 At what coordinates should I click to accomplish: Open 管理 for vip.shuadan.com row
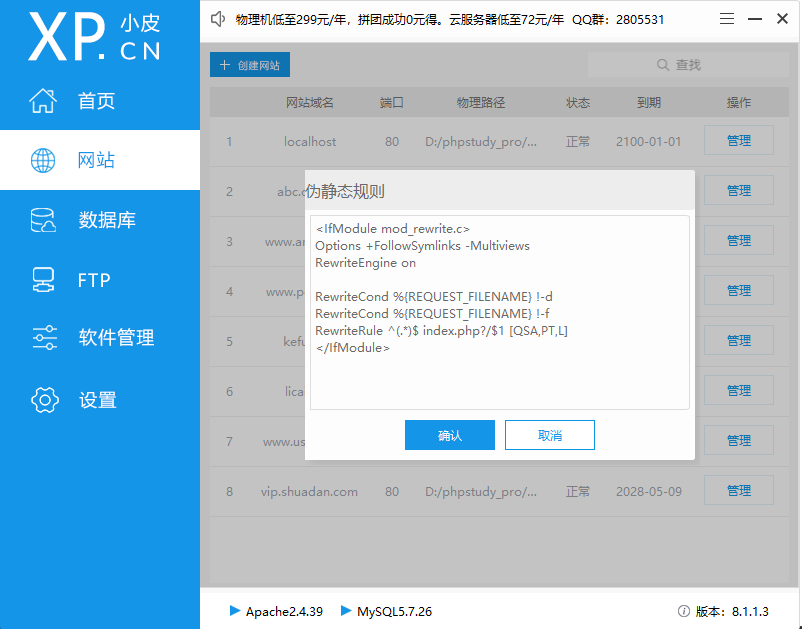click(739, 491)
